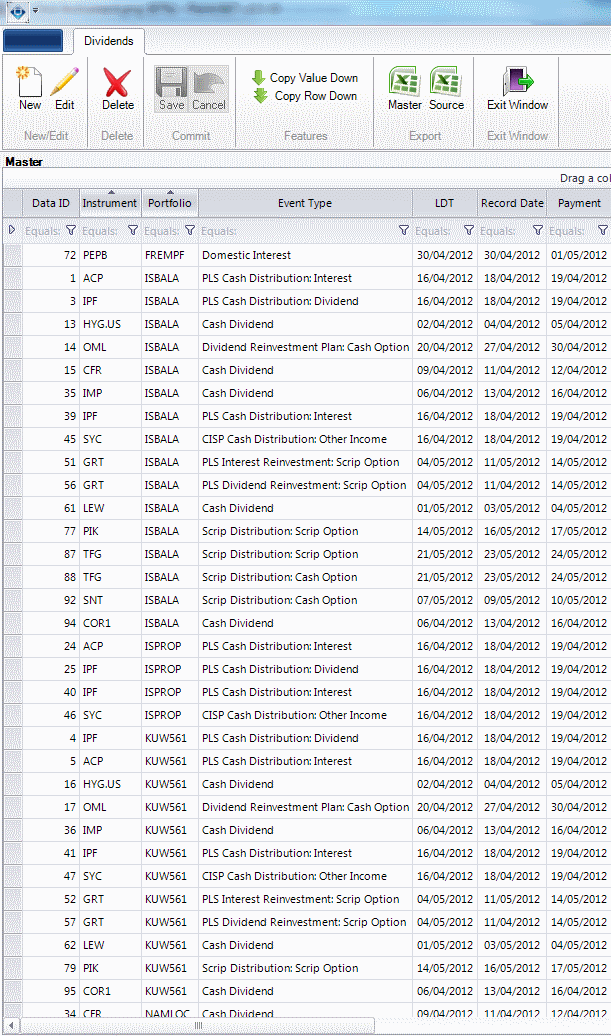Click Copy Value Down
Screen dimensions: 611x1036
point(305,78)
